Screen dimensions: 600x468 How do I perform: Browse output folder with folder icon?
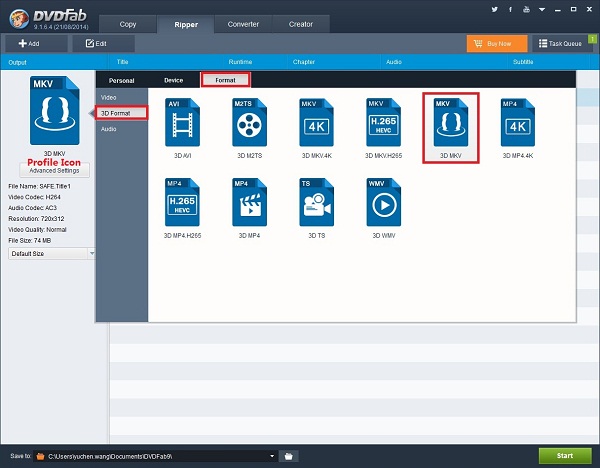[x=289, y=456]
